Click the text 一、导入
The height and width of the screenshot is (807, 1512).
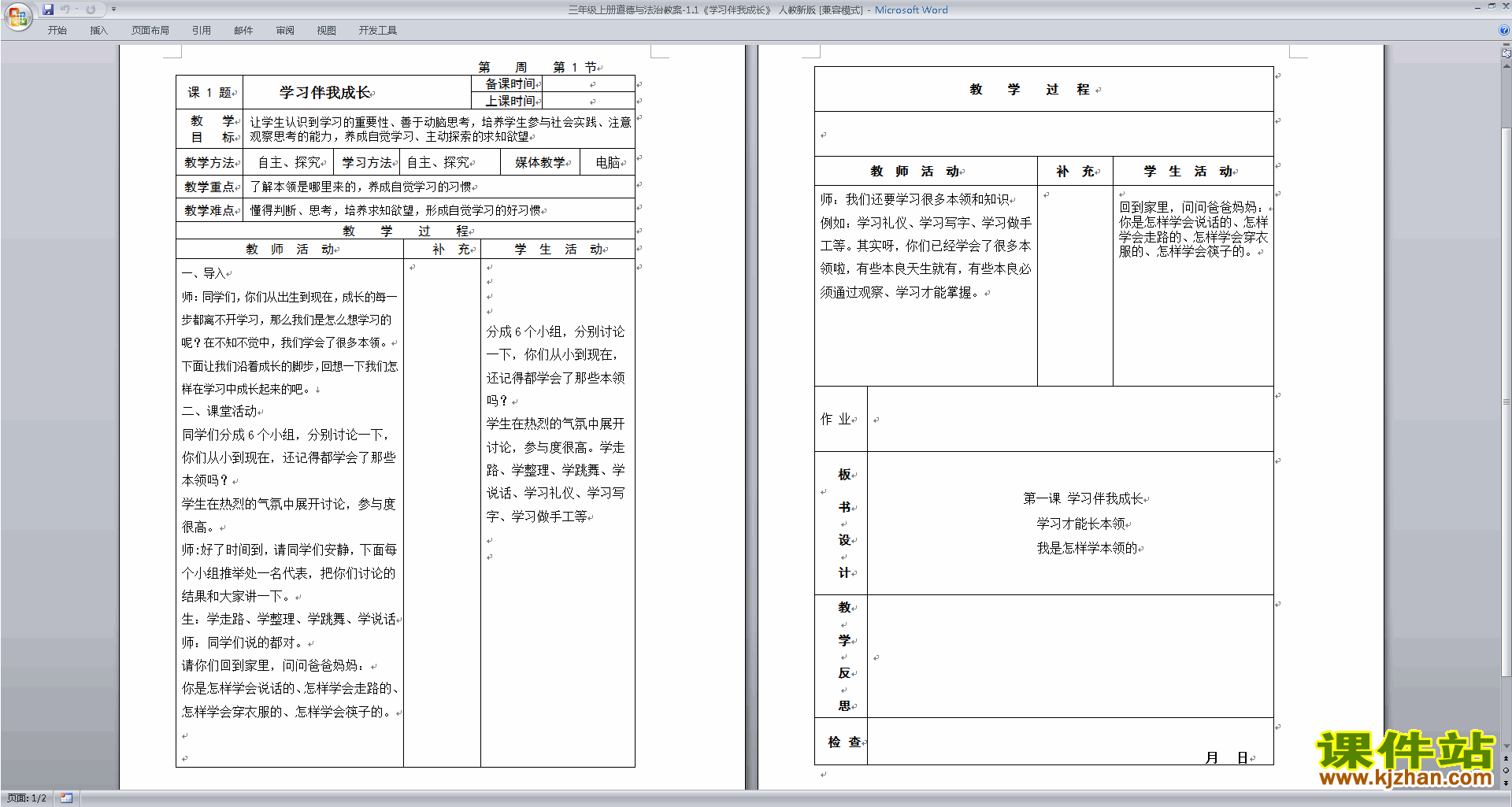tap(203, 273)
